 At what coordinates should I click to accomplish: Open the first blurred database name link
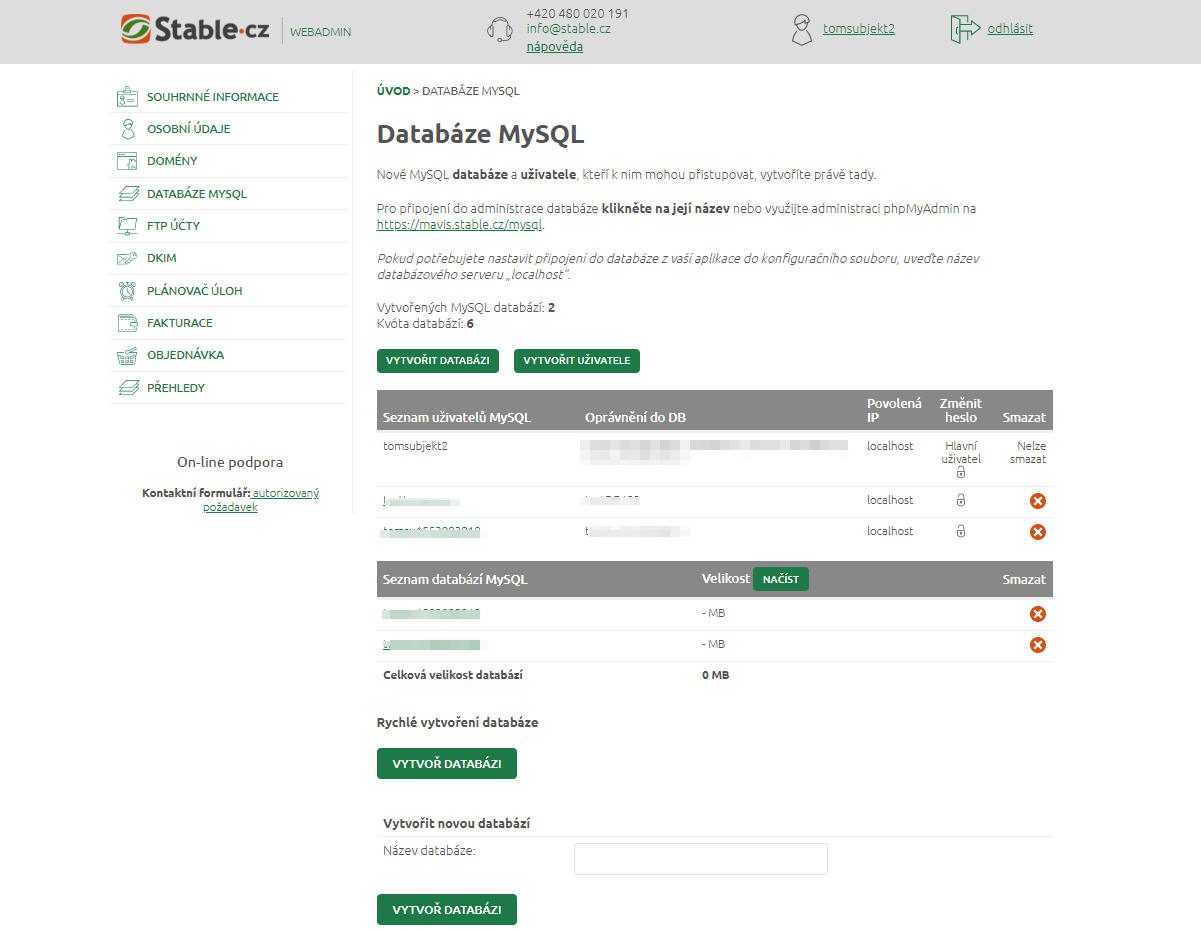[x=432, y=613]
